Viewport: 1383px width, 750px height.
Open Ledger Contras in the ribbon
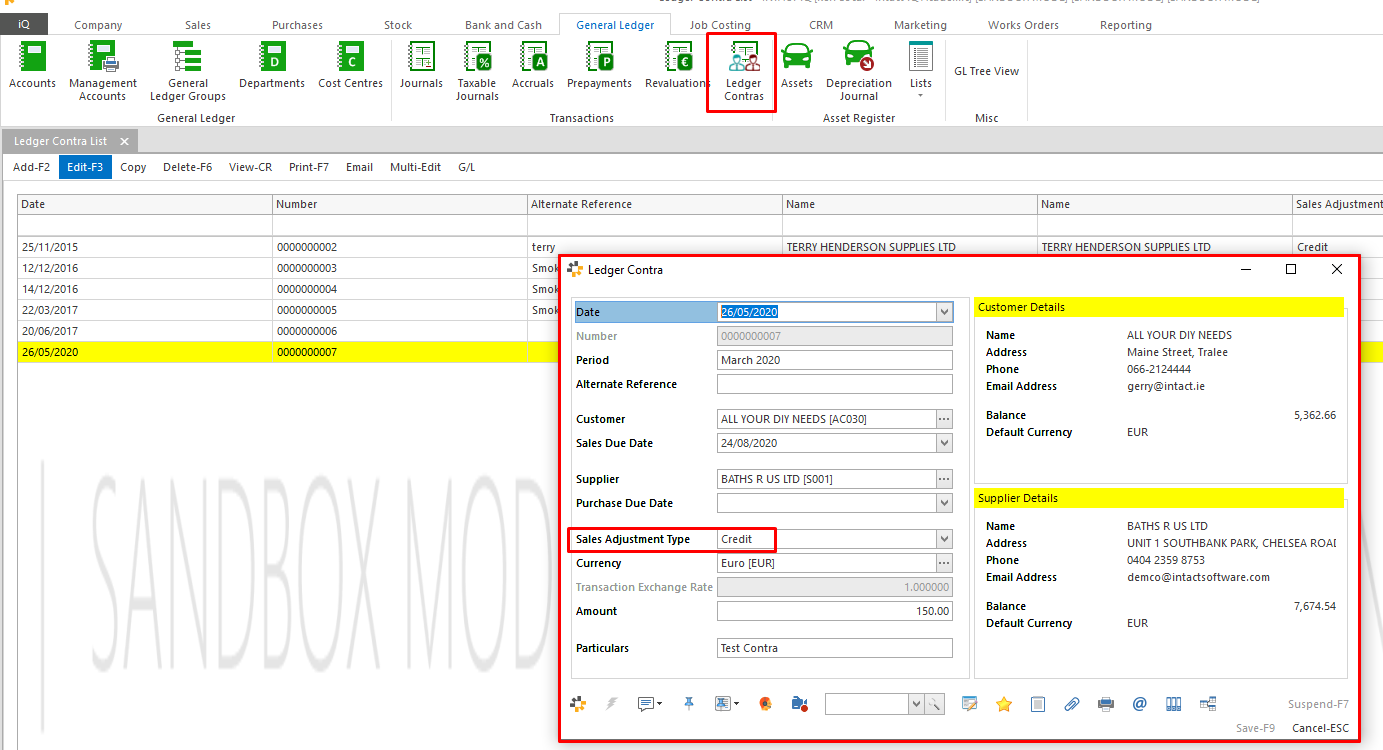742,71
